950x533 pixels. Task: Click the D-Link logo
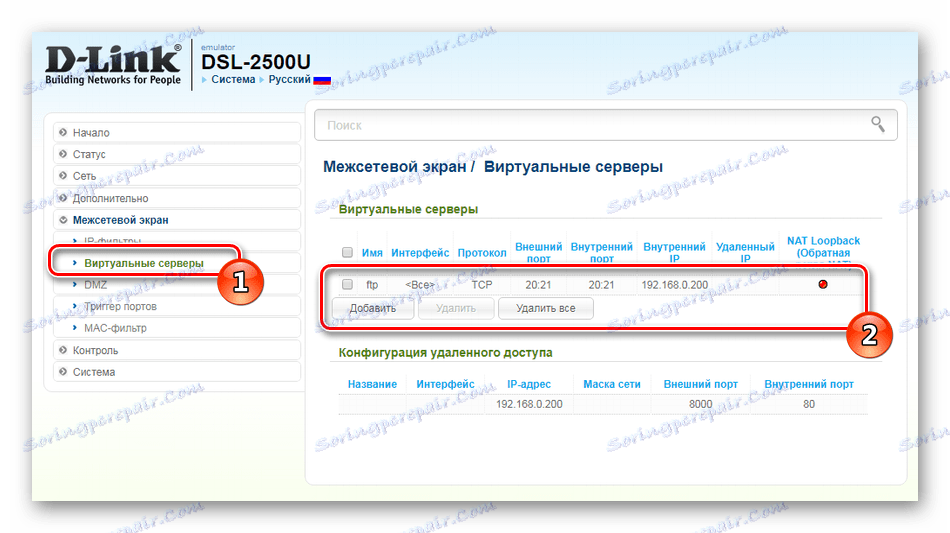pos(113,65)
